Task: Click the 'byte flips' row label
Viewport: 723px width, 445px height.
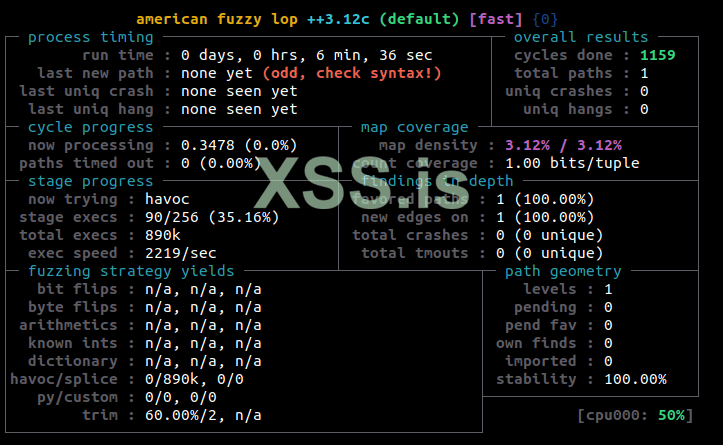Action: click(x=72, y=307)
